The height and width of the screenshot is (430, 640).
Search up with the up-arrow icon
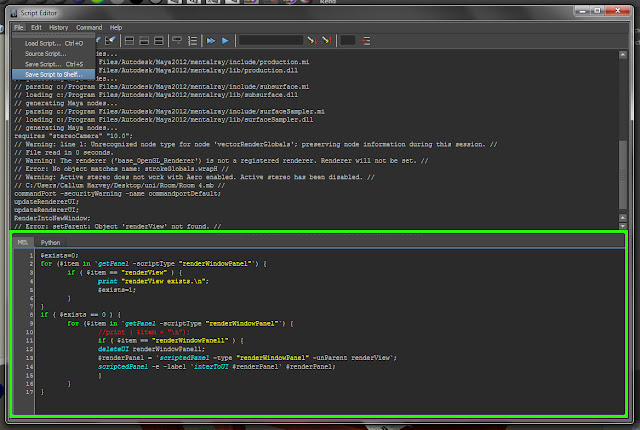(x=327, y=40)
